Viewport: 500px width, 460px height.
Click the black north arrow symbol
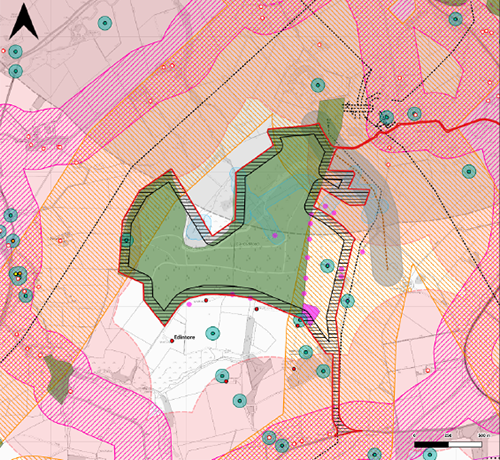[x=23, y=21]
